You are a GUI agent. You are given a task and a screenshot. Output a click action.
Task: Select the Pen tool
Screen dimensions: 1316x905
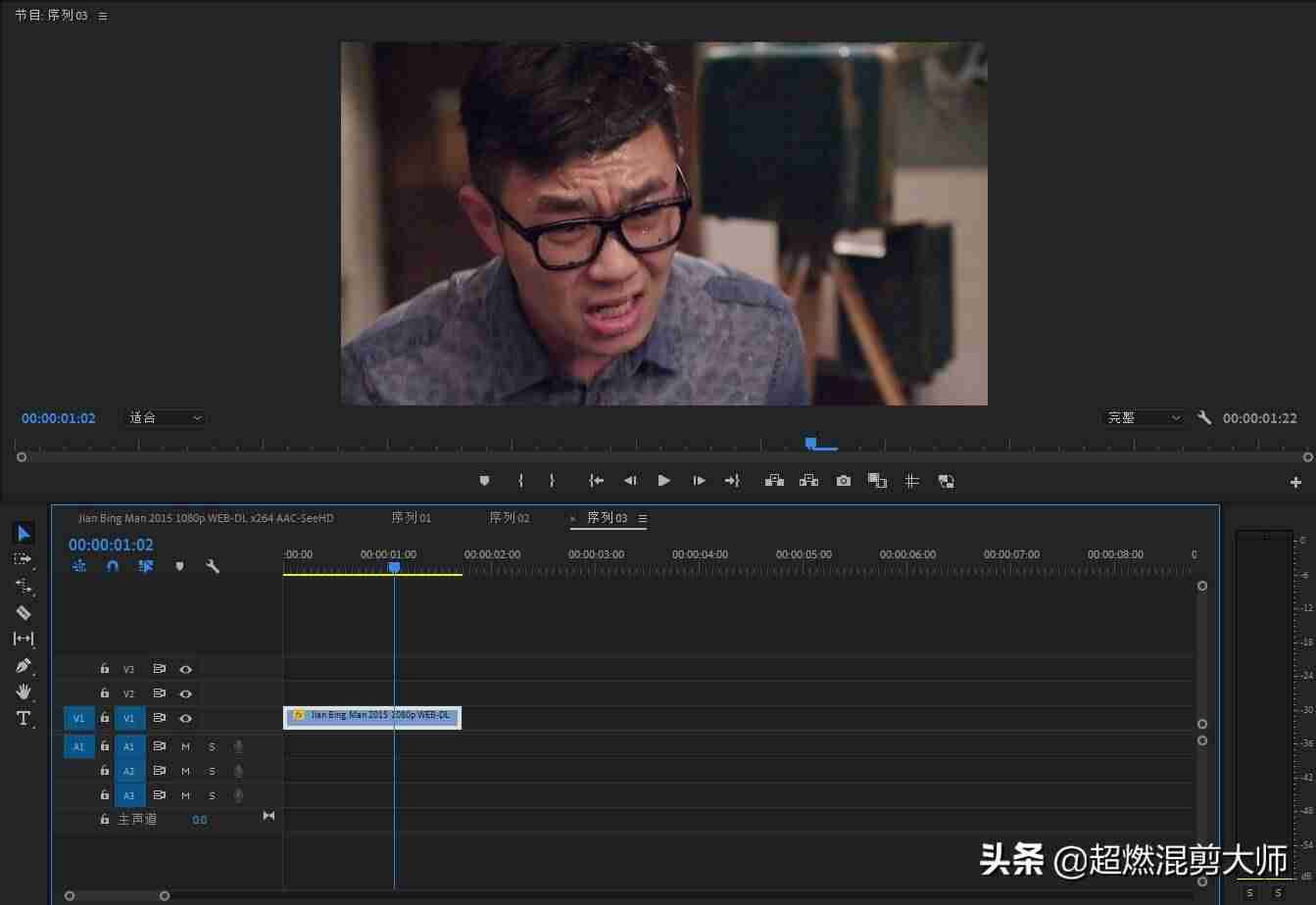point(24,665)
